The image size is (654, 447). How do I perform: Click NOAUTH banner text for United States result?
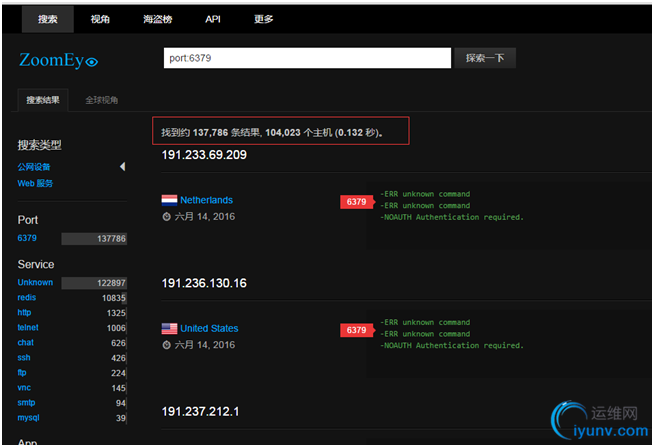click(452, 346)
